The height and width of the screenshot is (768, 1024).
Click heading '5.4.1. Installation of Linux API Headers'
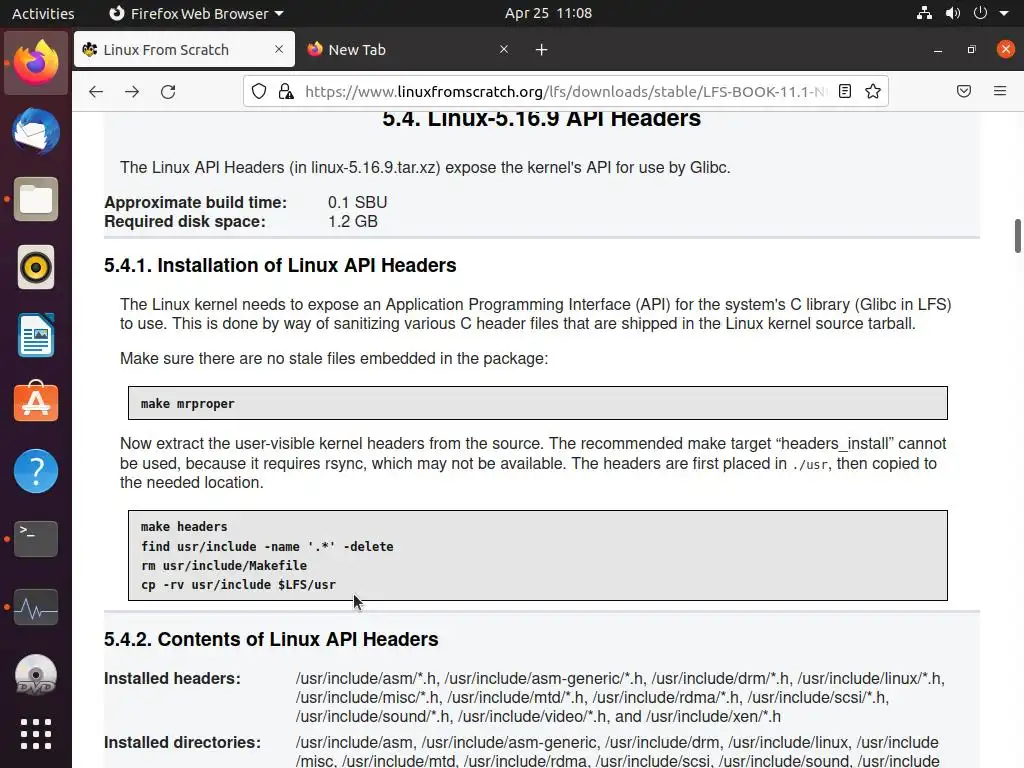[280, 265]
